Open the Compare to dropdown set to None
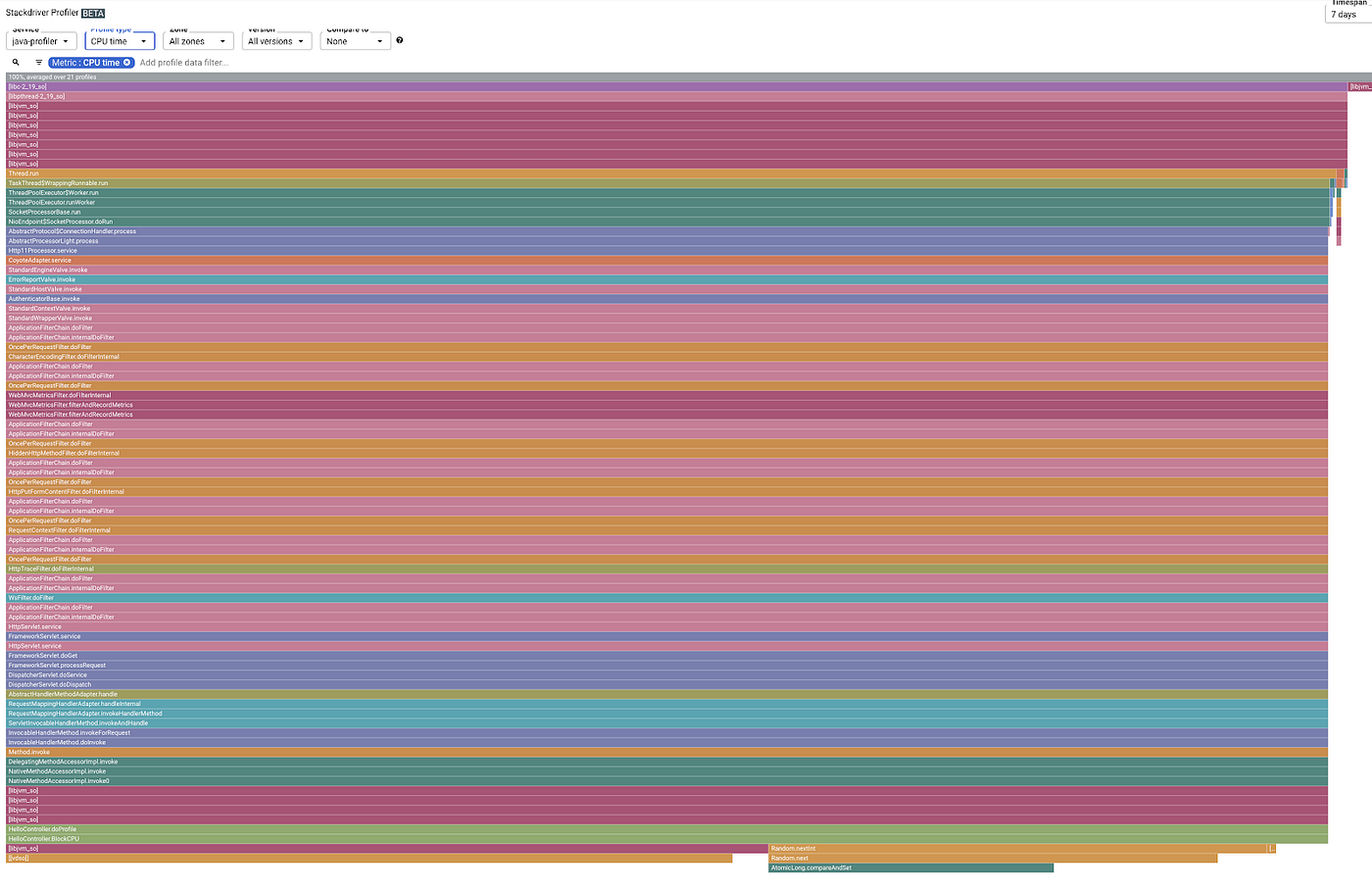Screen dimensions: 1372x892 point(355,40)
